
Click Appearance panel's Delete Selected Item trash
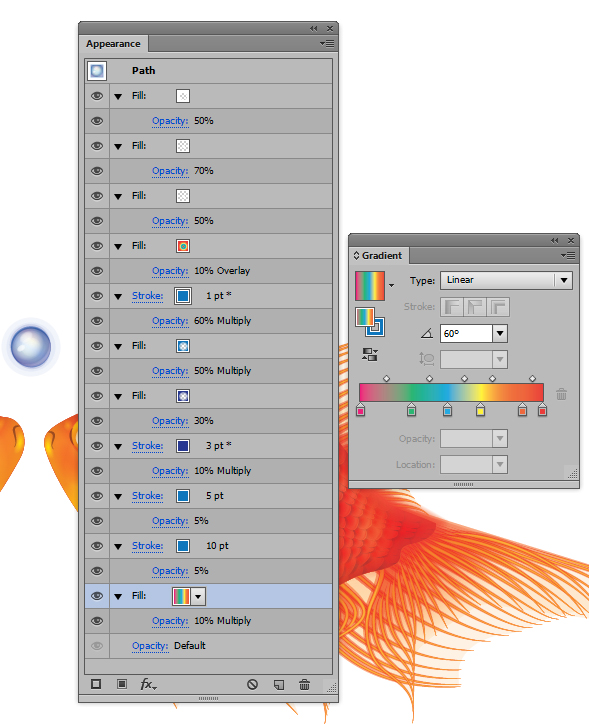(x=304, y=684)
